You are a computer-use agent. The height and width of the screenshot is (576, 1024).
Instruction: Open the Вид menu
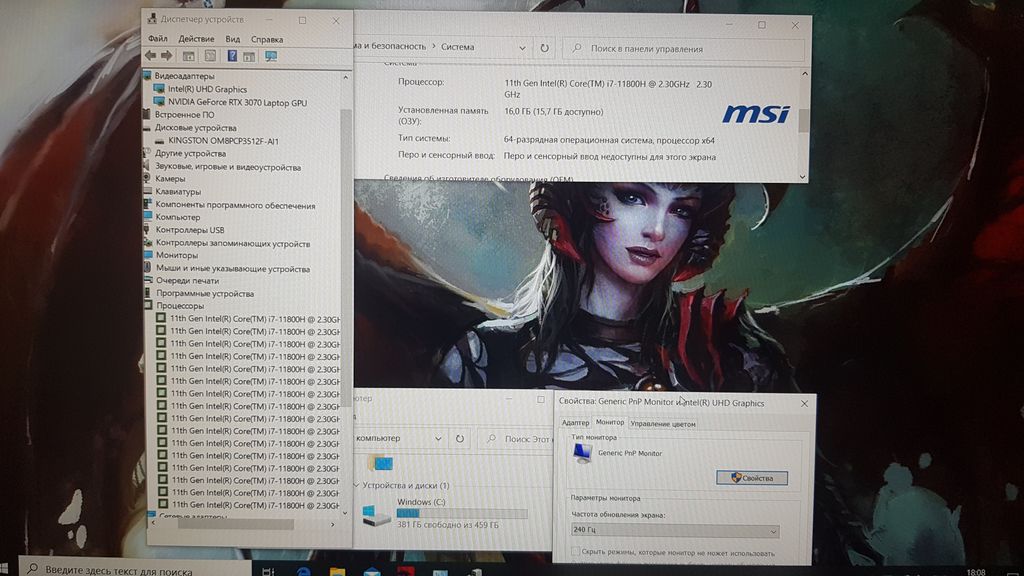pyautogui.click(x=232, y=39)
